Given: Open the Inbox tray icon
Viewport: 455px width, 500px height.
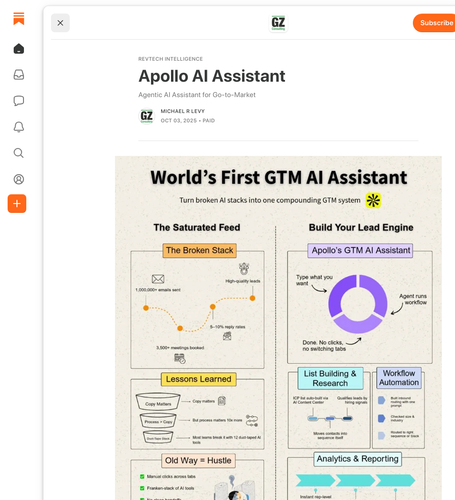Looking at the screenshot, I should (19, 75).
